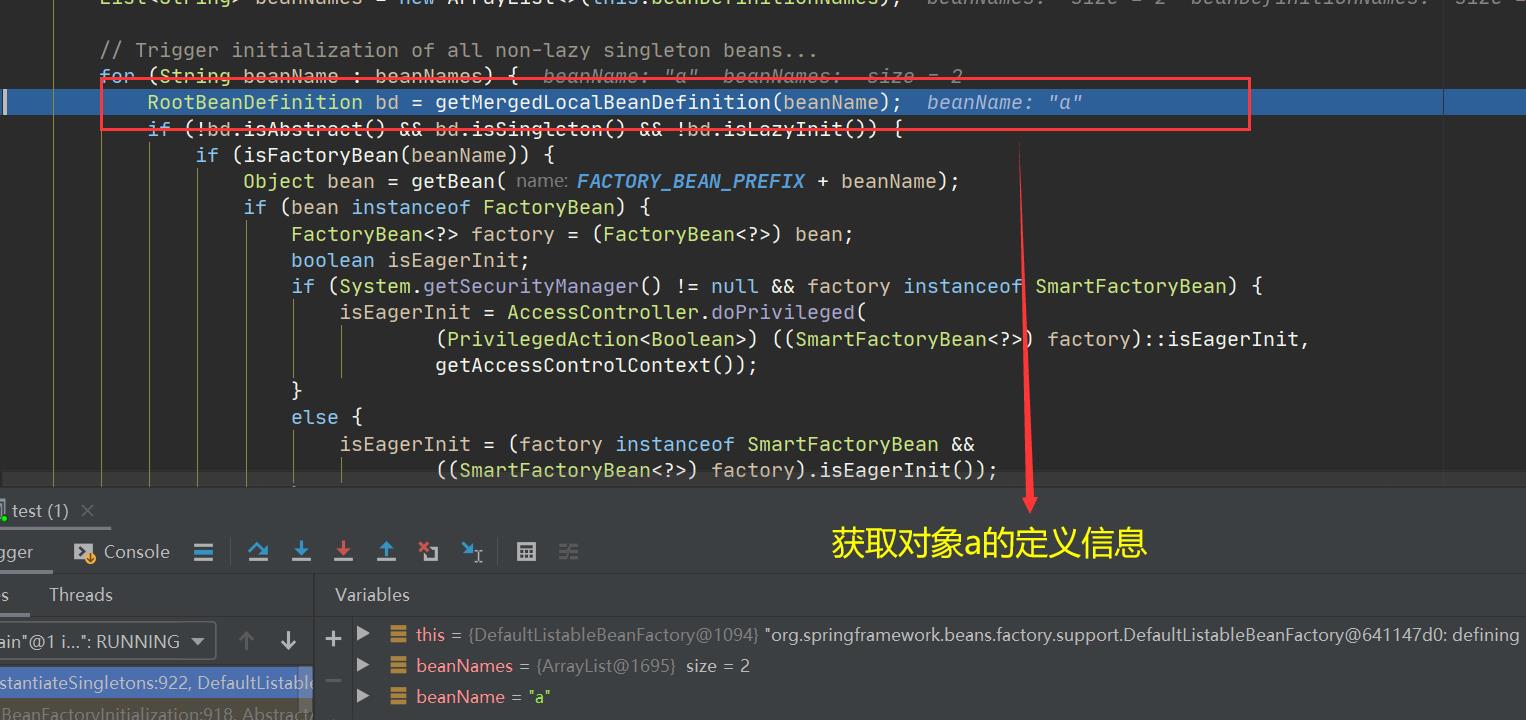
Task: Click FACTORY_BEAN_PREFIX constant in the code
Action: (x=691, y=181)
